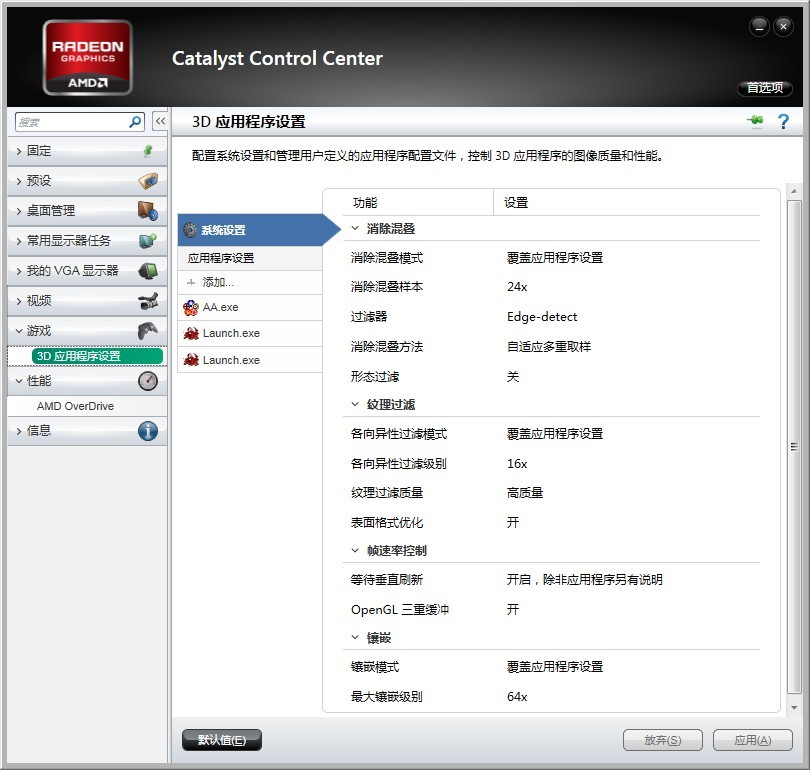Click the green pin icon beside 固定
Image resolution: width=810 pixels, height=770 pixels.
pos(148,151)
